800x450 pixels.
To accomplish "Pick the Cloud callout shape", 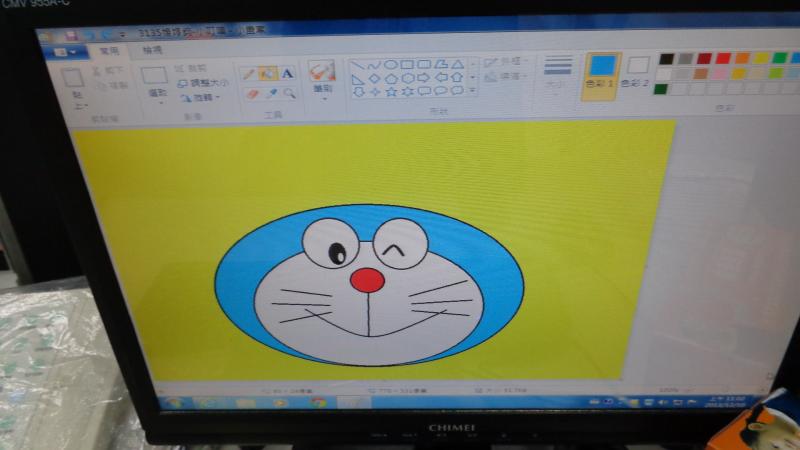I will pos(457,90).
